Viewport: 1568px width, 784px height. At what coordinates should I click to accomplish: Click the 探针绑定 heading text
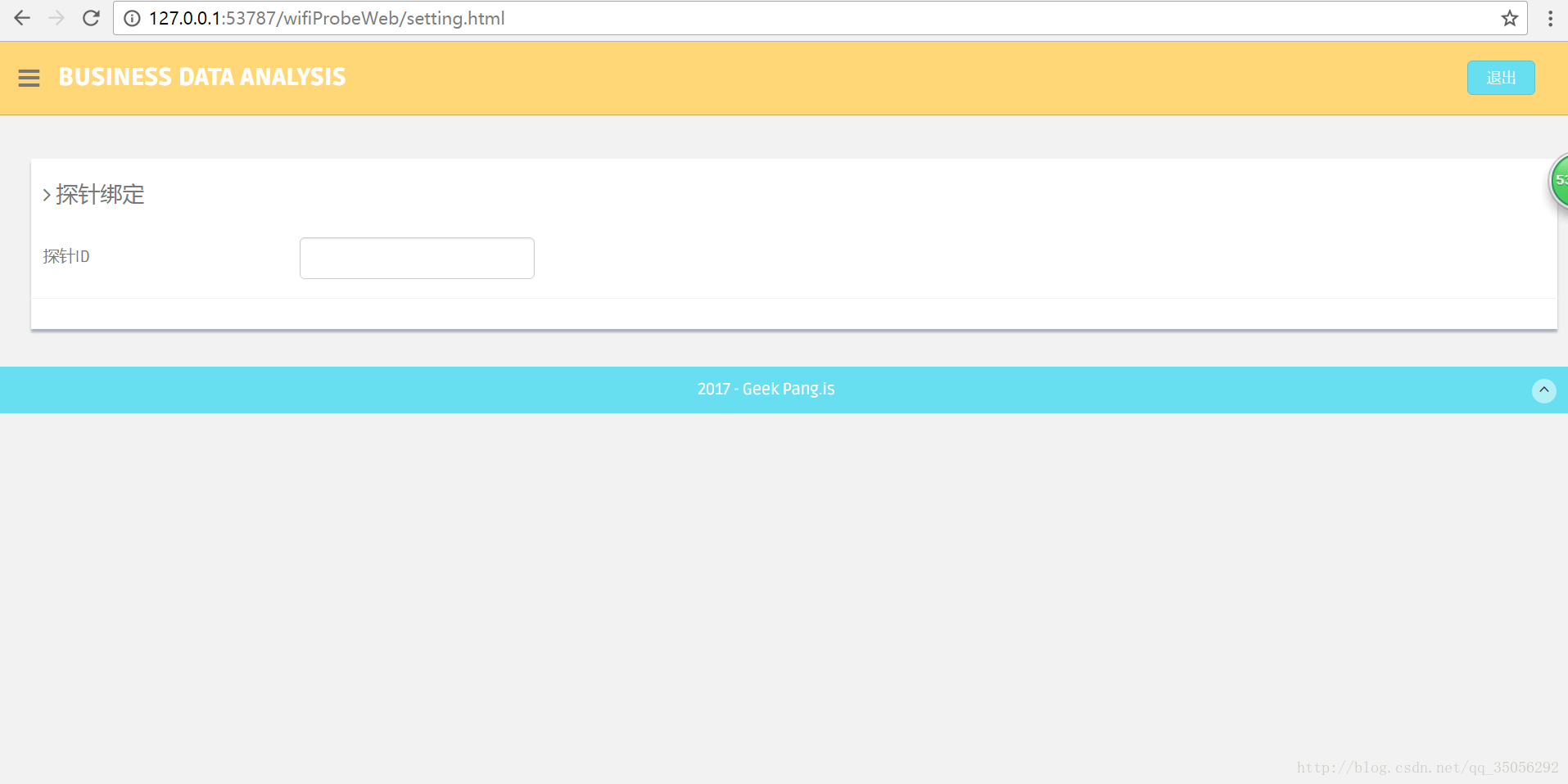[100, 194]
